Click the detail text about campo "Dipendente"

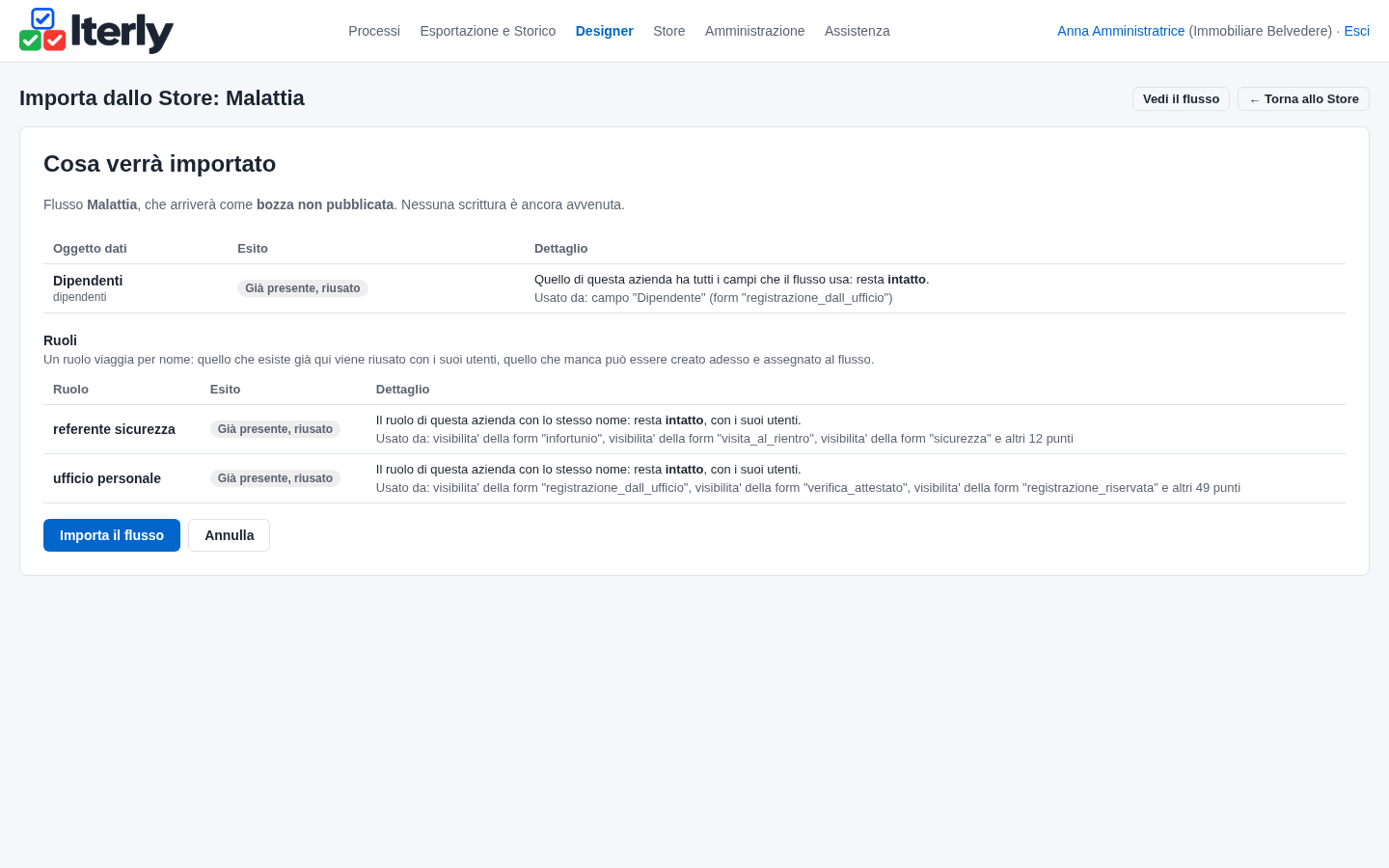pos(714,298)
